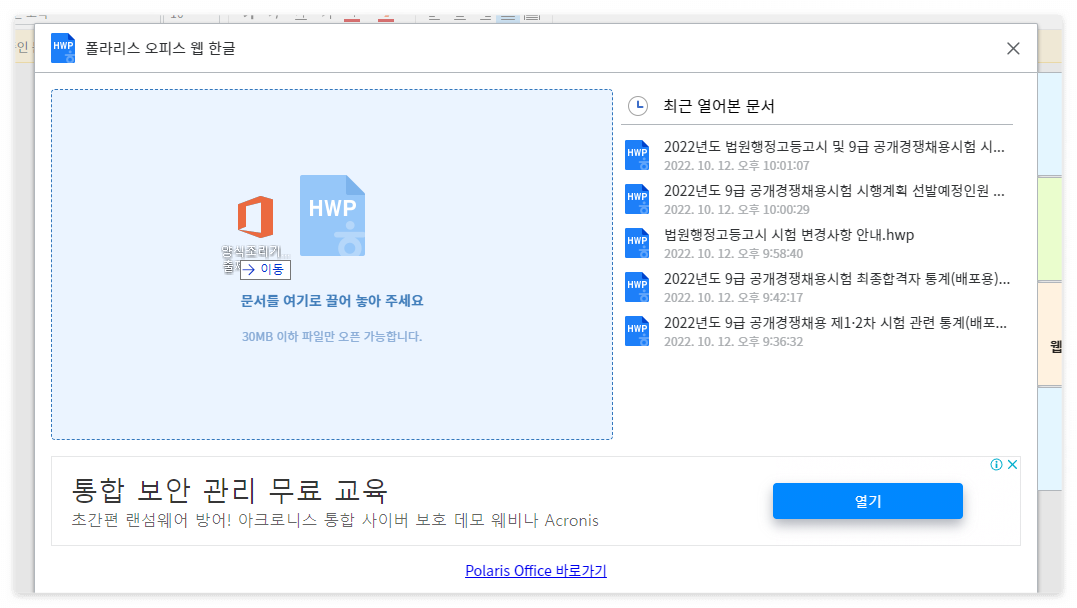Open recent file '2022년도 법원행정고등고시 및 9급 공개경쟁채용시험'
This screenshot has height=608, width=1077.
[x=834, y=146]
